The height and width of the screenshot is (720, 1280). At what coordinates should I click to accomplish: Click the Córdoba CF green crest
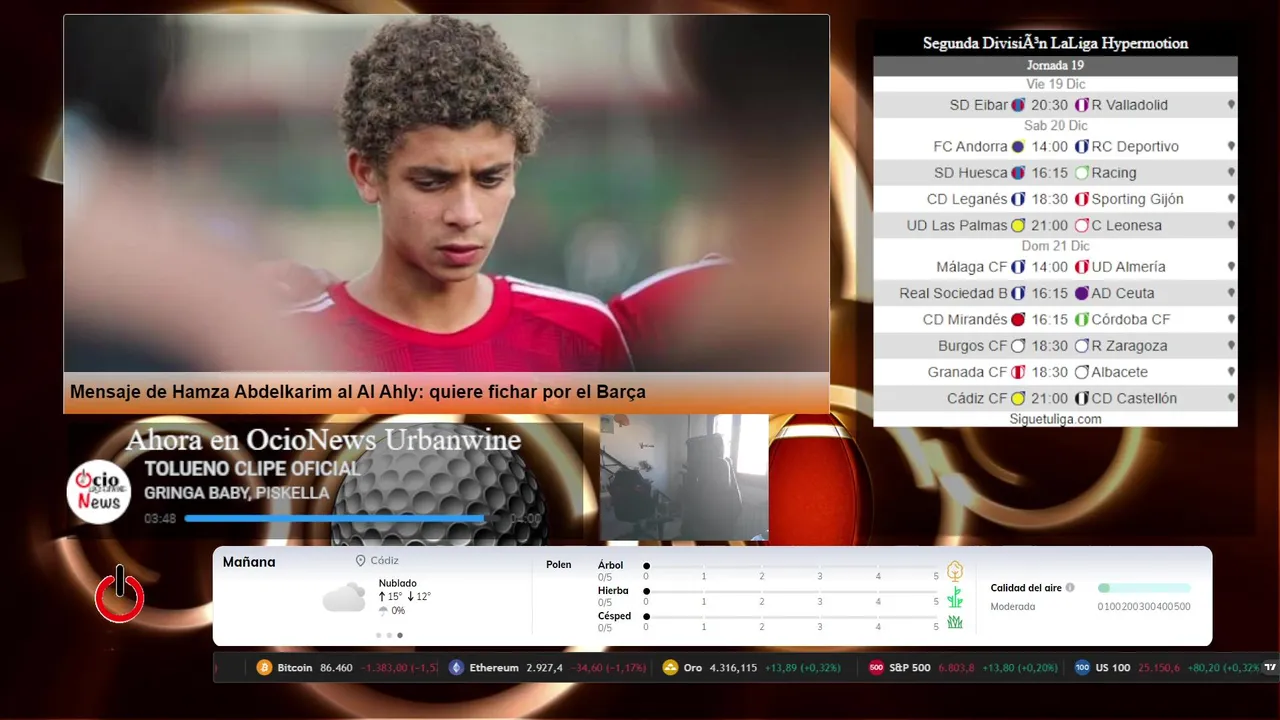coord(1081,320)
